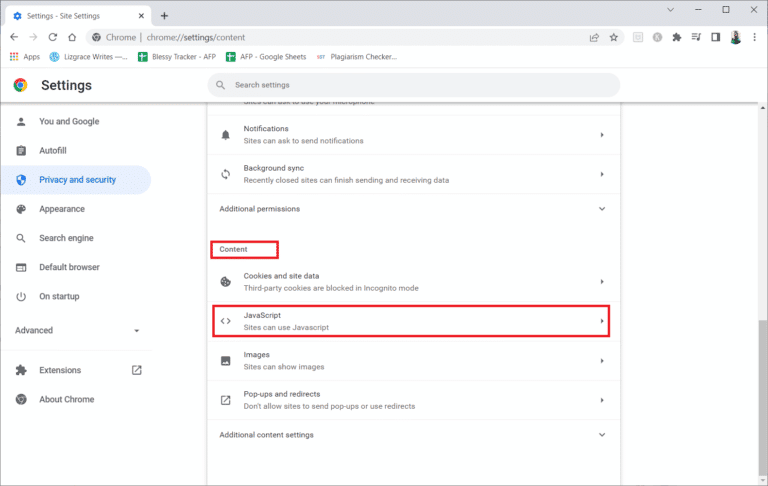
Task: Open Pop-ups and redirects settings
Action: [x=414, y=400]
